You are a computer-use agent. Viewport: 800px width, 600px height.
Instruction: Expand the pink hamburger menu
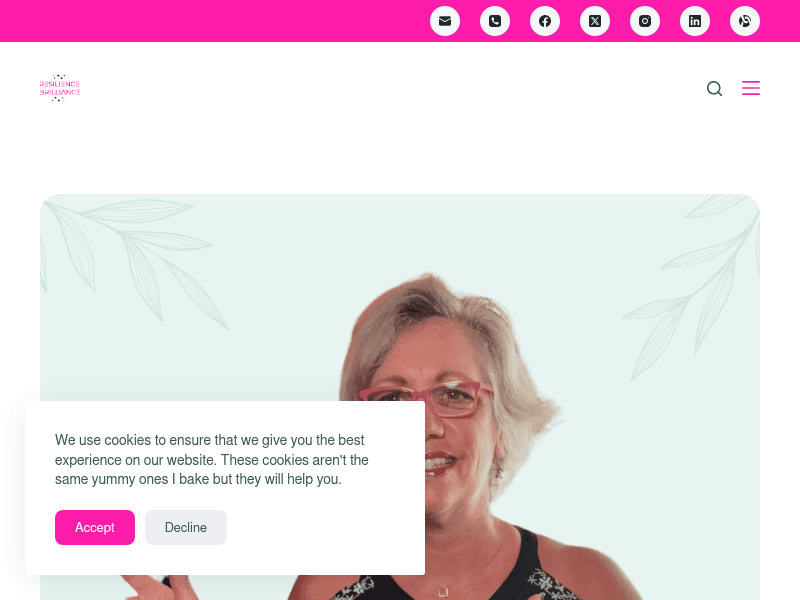pos(751,88)
